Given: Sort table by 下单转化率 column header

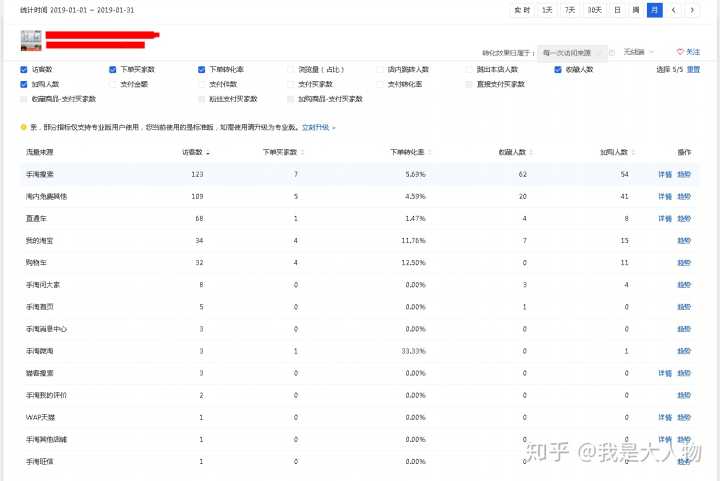Looking at the screenshot, I should pyautogui.click(x=406, y=152).
